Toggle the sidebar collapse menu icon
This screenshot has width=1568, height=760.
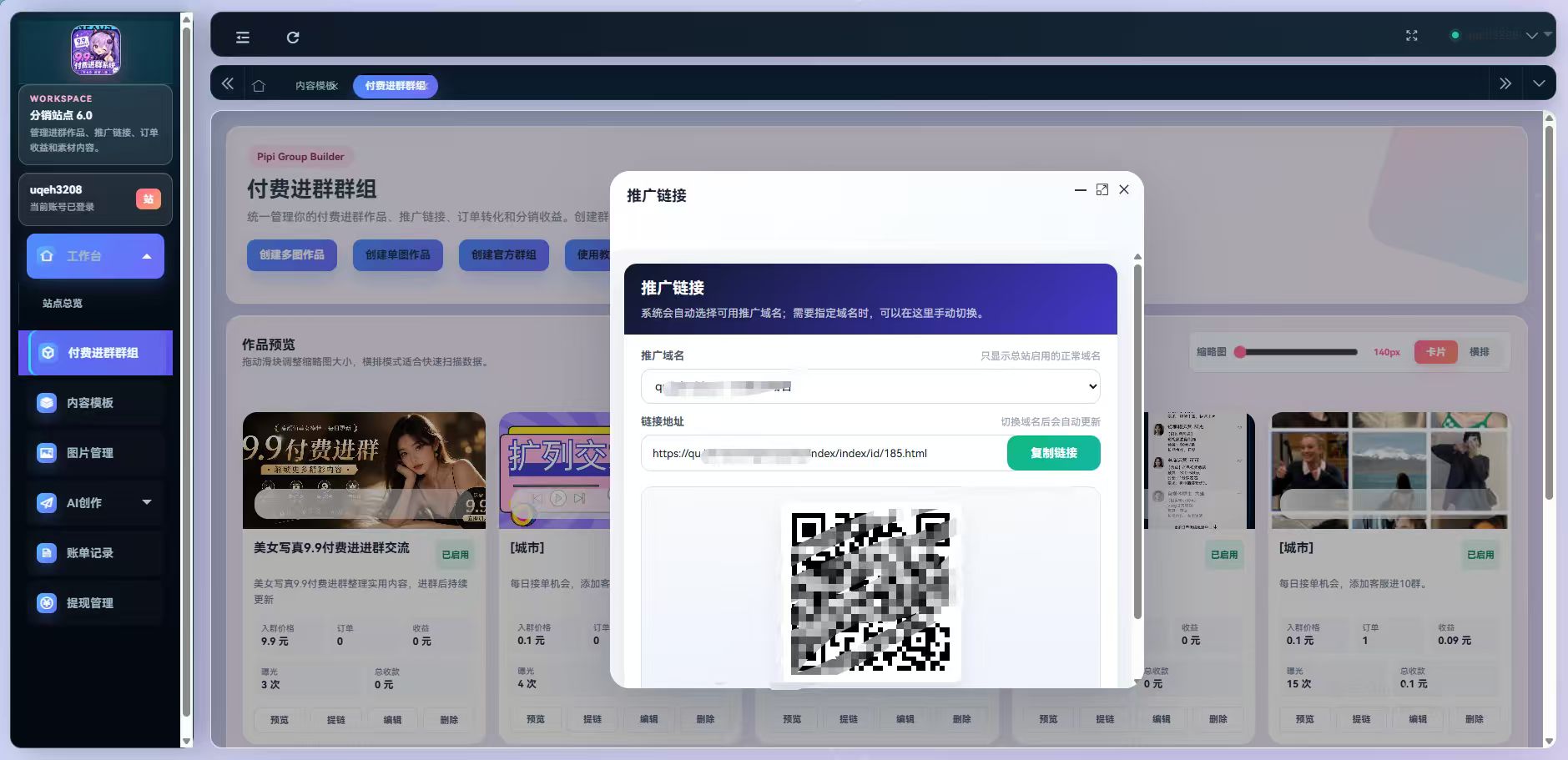tap(243, 37)
